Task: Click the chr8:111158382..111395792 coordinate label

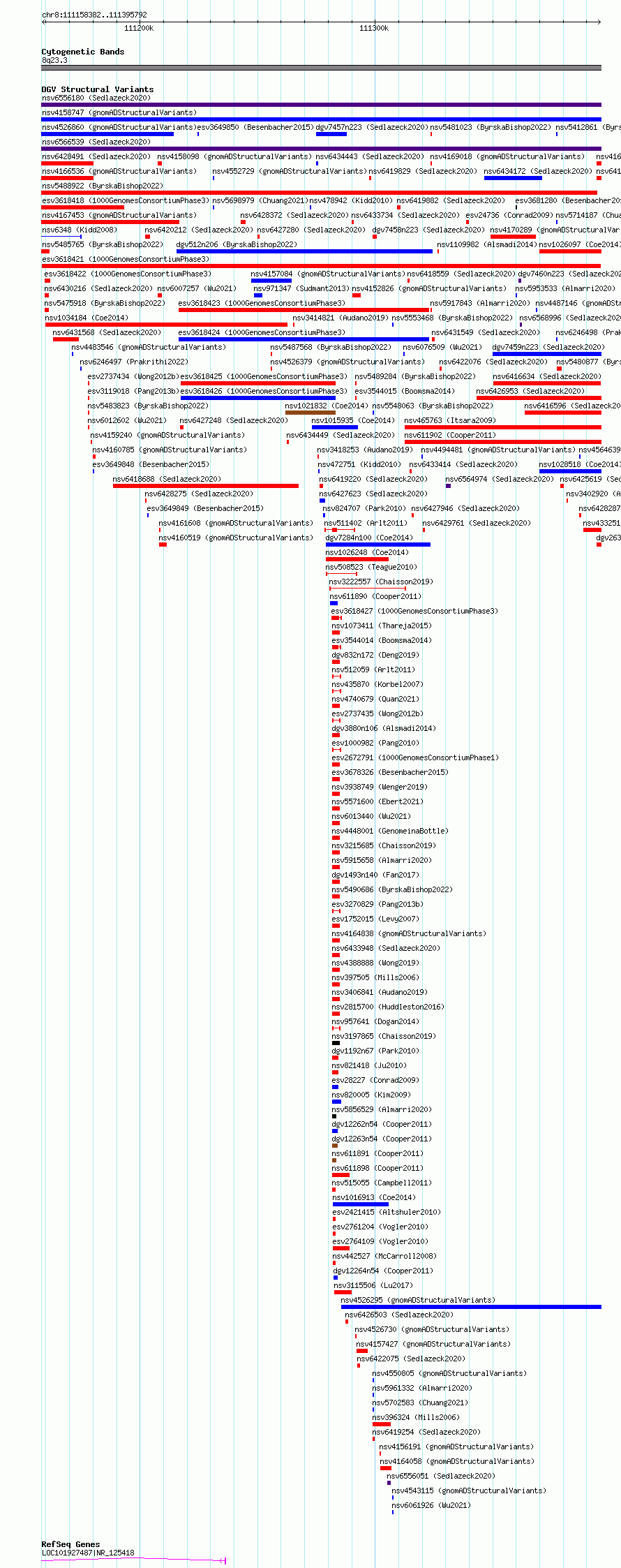Action: pos(94,15)
